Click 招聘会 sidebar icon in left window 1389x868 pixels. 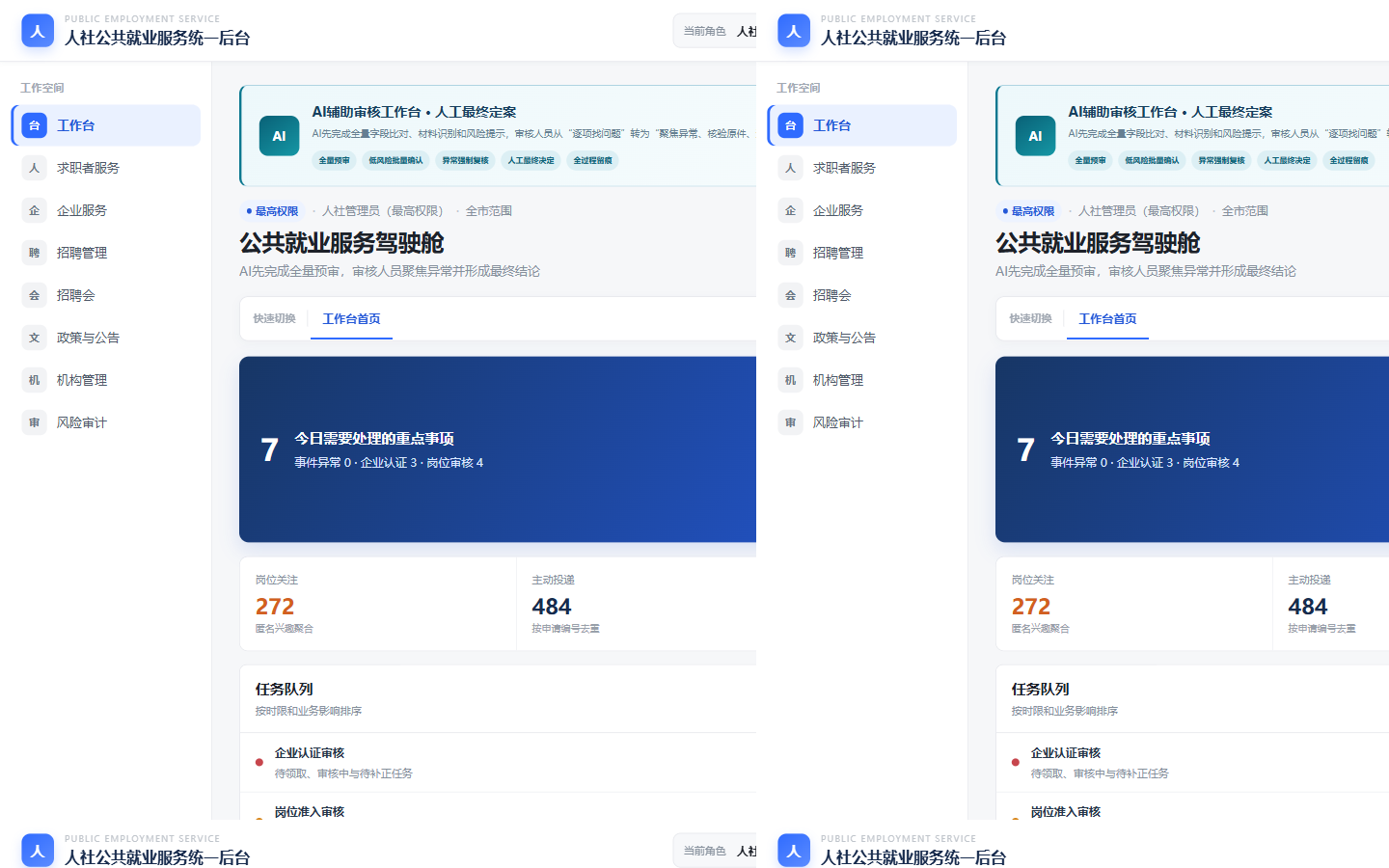tap(34, 295)
